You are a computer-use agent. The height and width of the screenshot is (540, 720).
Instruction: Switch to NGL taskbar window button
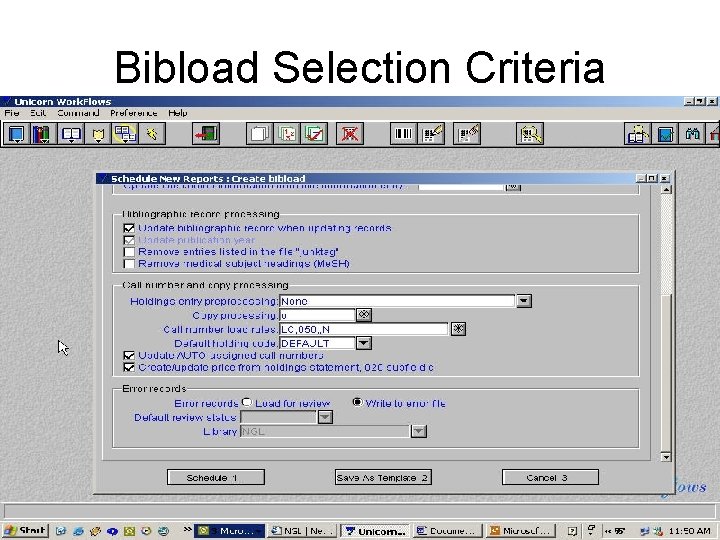click(x=303, y=531)
